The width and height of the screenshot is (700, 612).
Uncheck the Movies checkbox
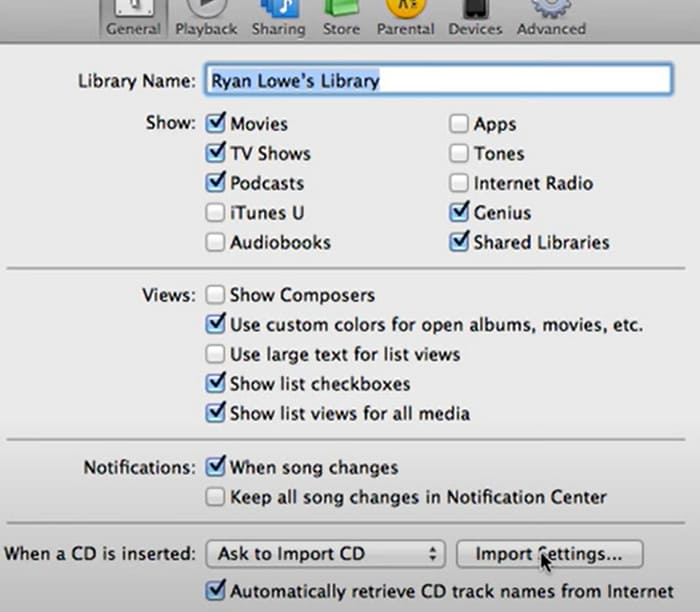pyautogui.click(x=215, y=123)
